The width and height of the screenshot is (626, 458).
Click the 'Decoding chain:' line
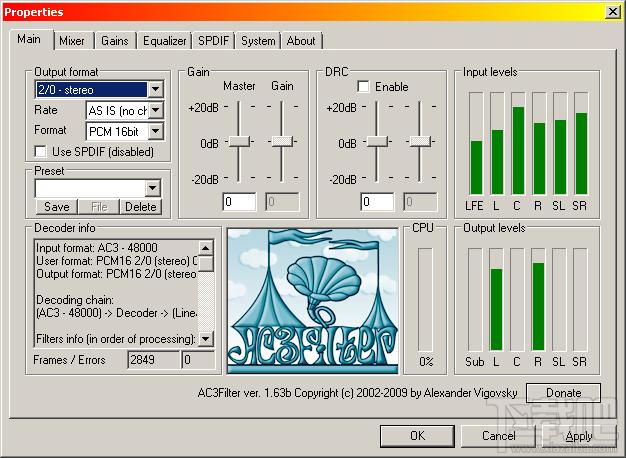[x=75, y=300]
